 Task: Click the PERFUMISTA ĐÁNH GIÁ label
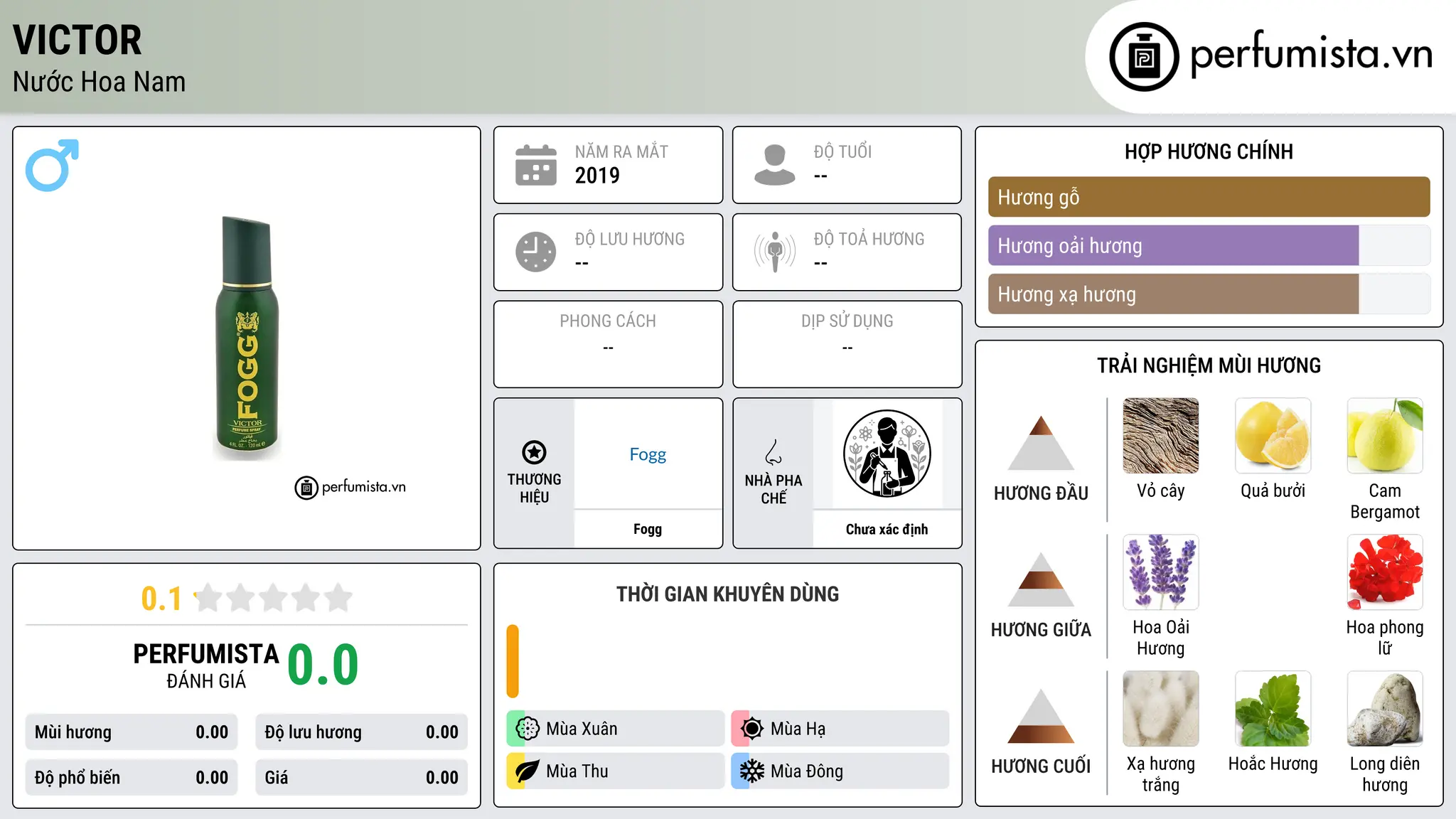(x=206, y=665)
